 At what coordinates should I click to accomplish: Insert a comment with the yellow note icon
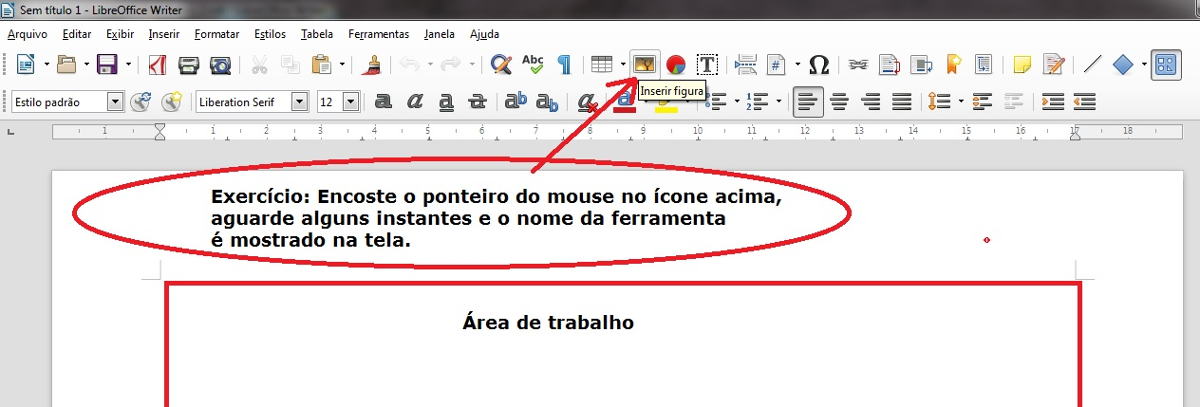[x=1022, y=65]
